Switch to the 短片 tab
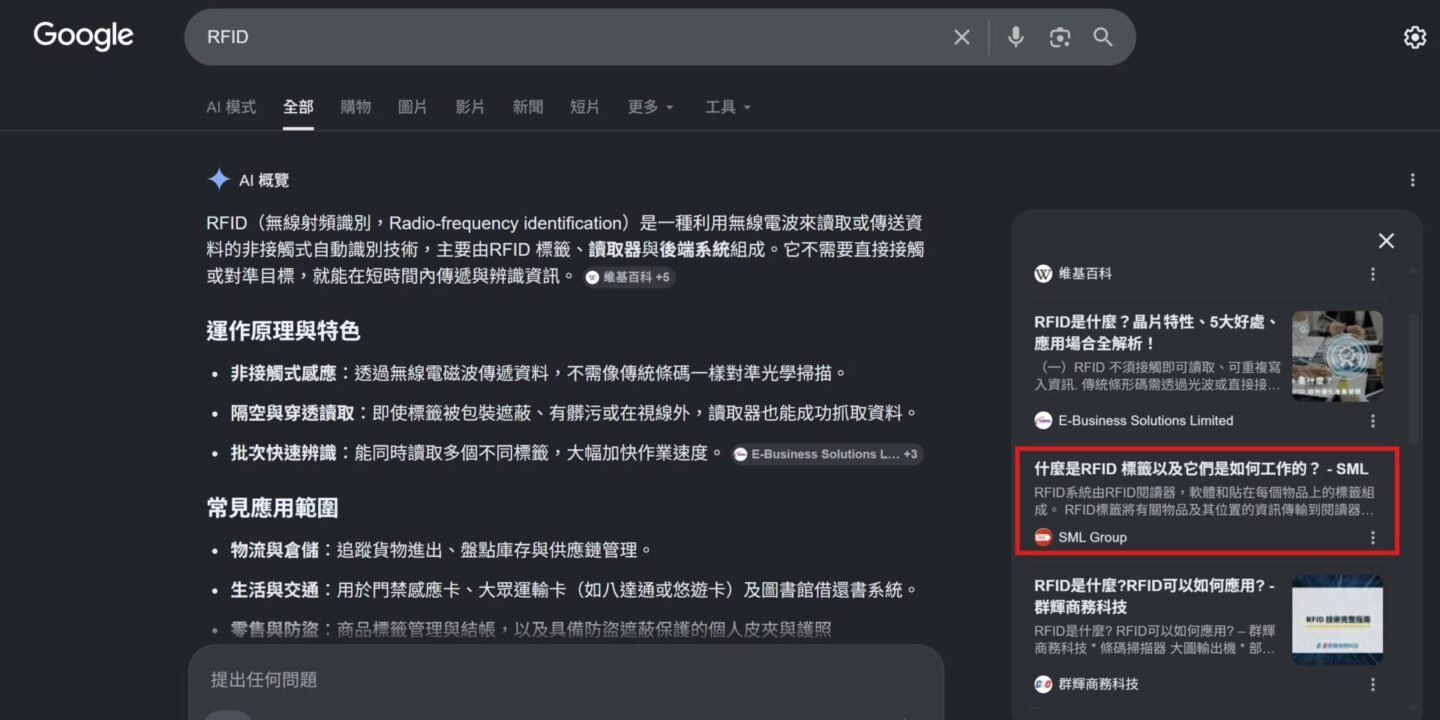This screenshot has height=720, width=1440. pos(585,107)
